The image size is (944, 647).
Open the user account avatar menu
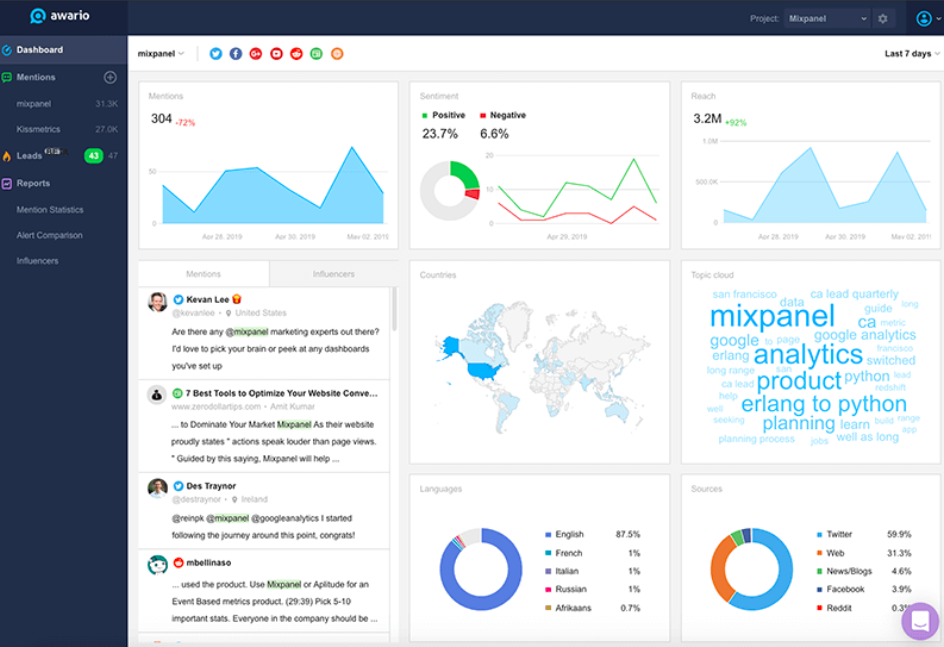[924, 19]
